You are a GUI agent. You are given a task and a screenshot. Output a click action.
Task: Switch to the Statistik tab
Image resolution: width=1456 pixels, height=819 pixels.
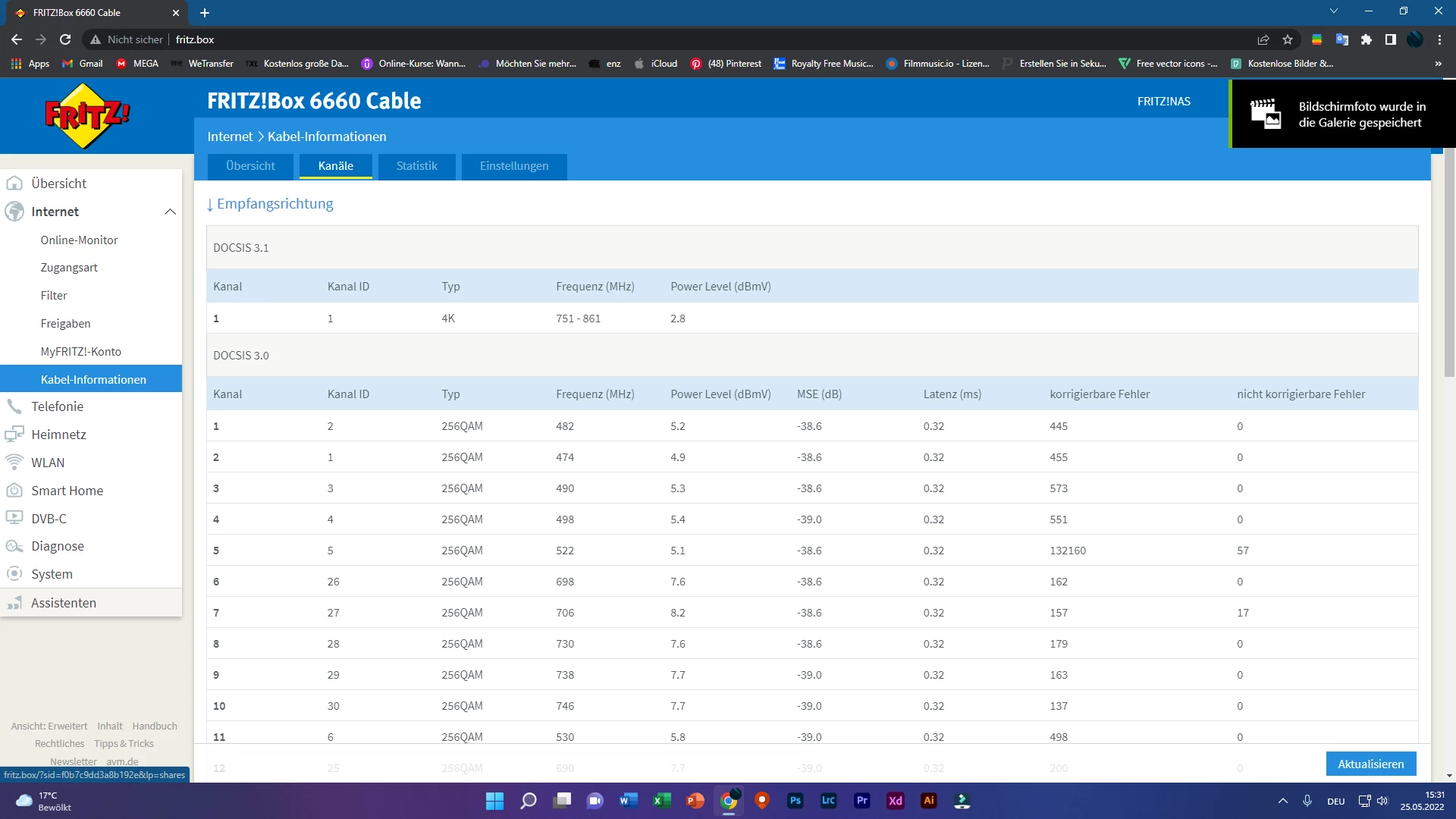point(416,166)
